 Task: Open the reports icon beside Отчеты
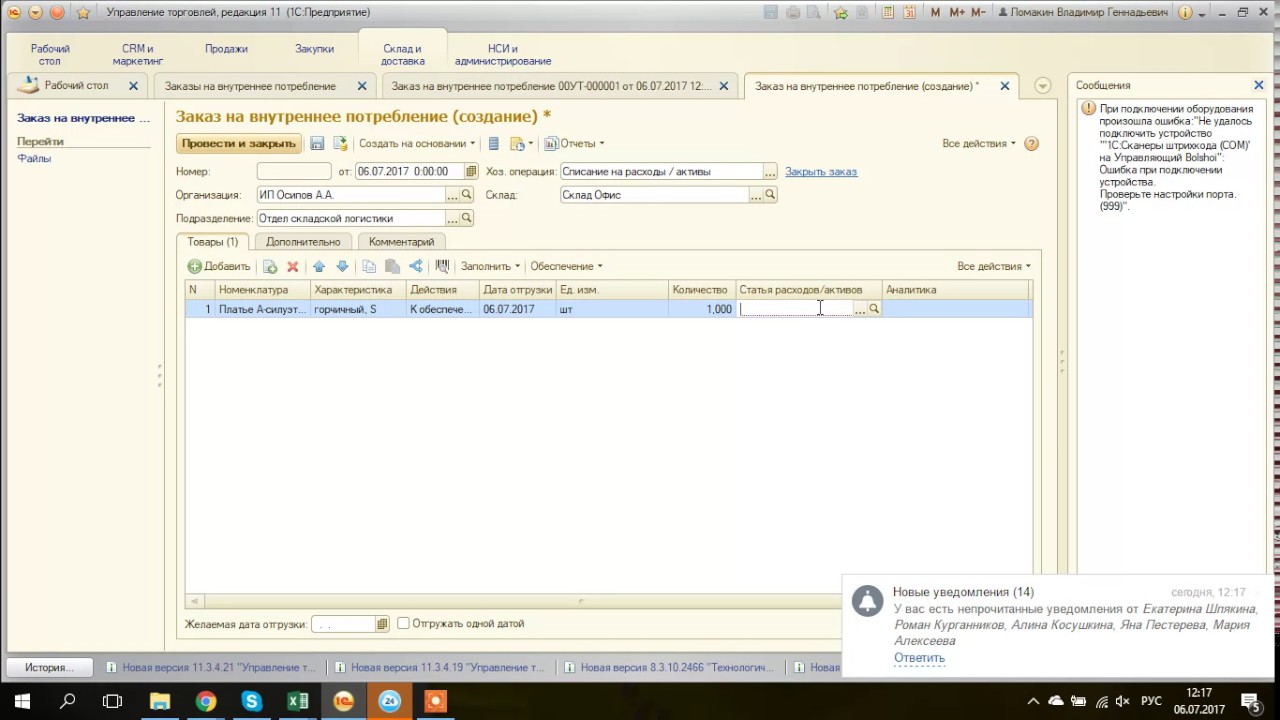pos(551,143)
